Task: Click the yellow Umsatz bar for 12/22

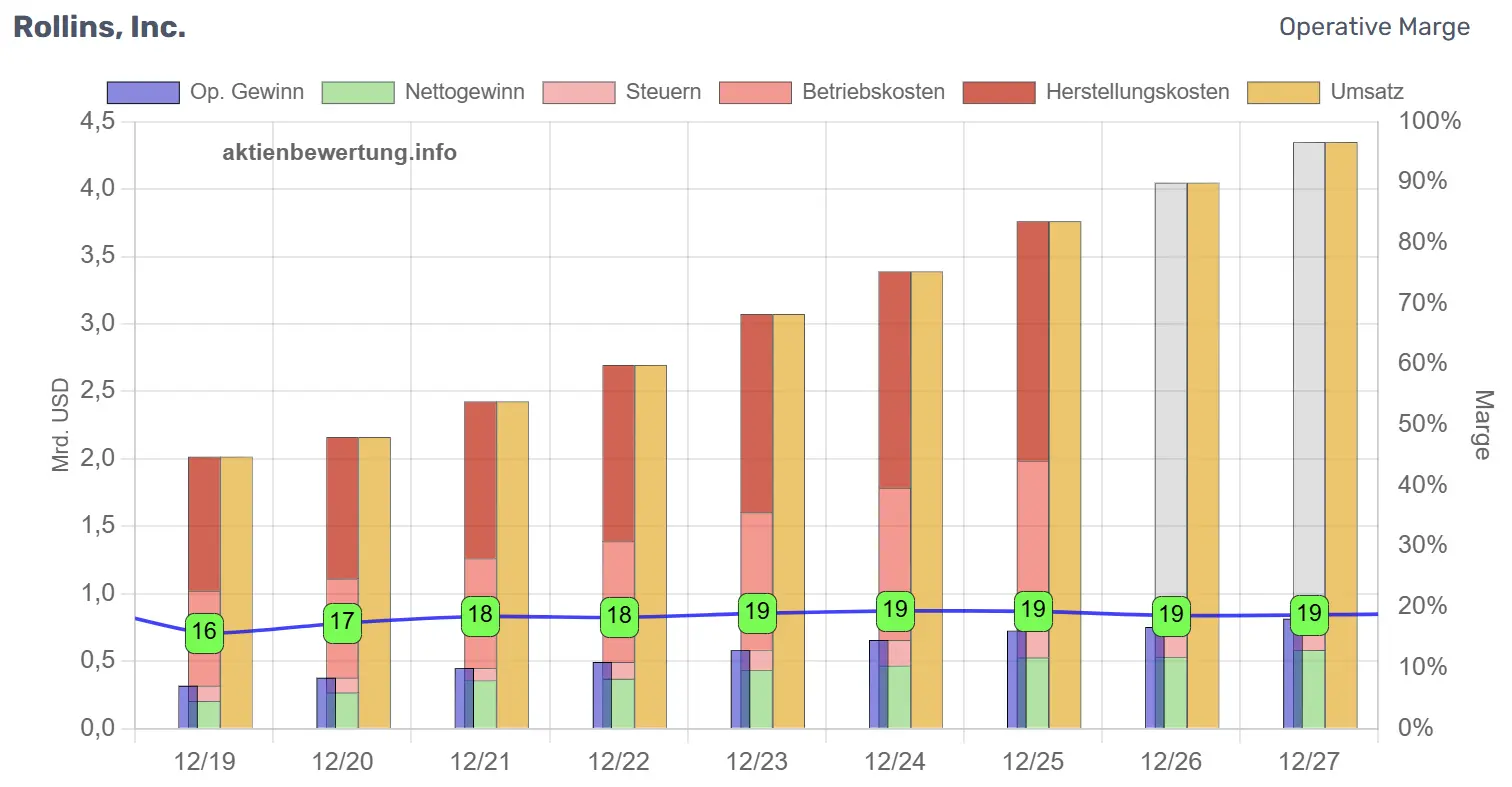Action: point(650,546)
